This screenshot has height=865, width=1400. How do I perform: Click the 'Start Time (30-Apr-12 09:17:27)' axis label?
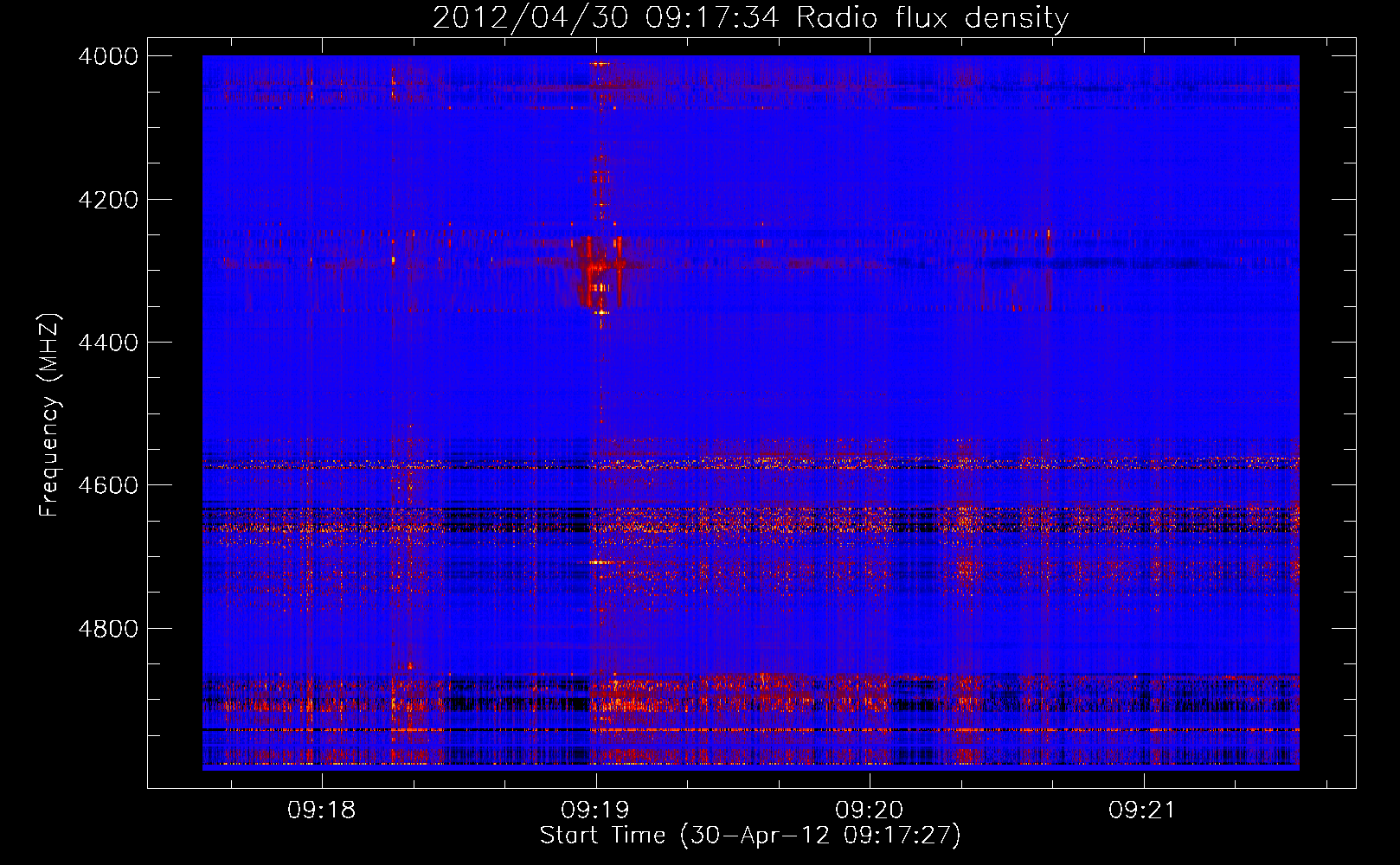click(x=750, y=836)
